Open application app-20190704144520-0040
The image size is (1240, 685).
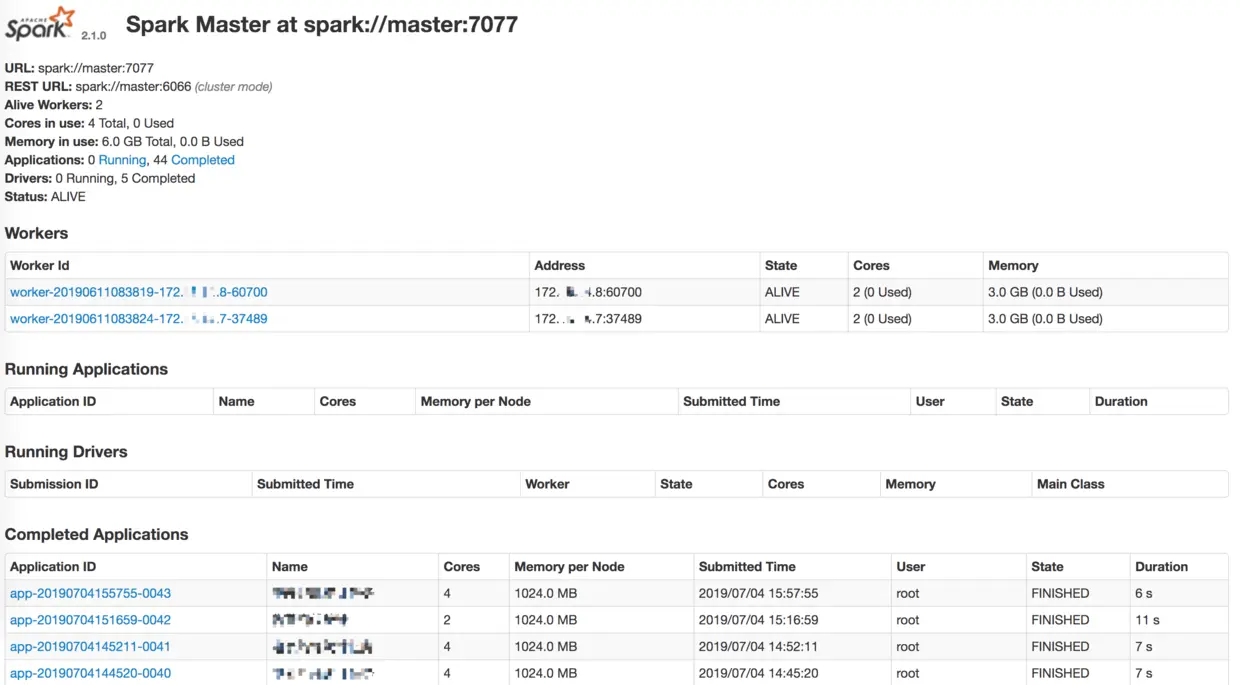pos(90,673)
